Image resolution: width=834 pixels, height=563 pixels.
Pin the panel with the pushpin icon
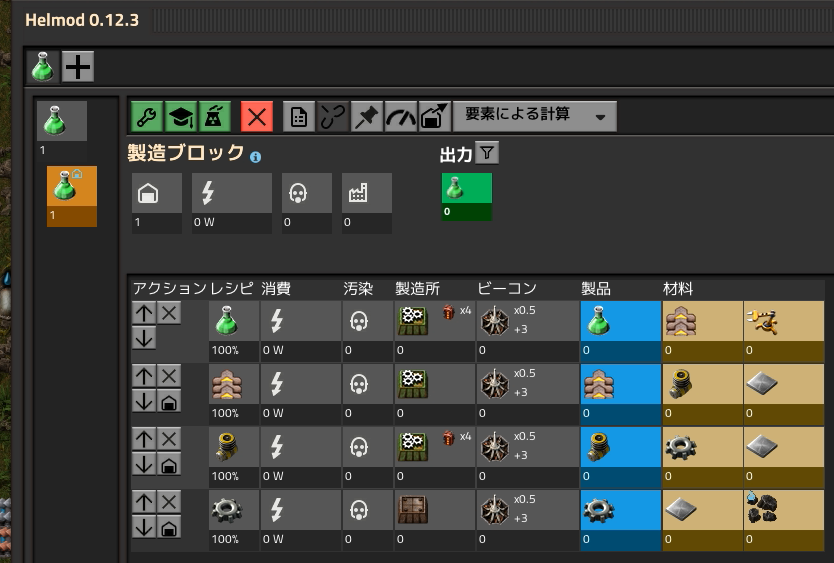pos(367,116)
